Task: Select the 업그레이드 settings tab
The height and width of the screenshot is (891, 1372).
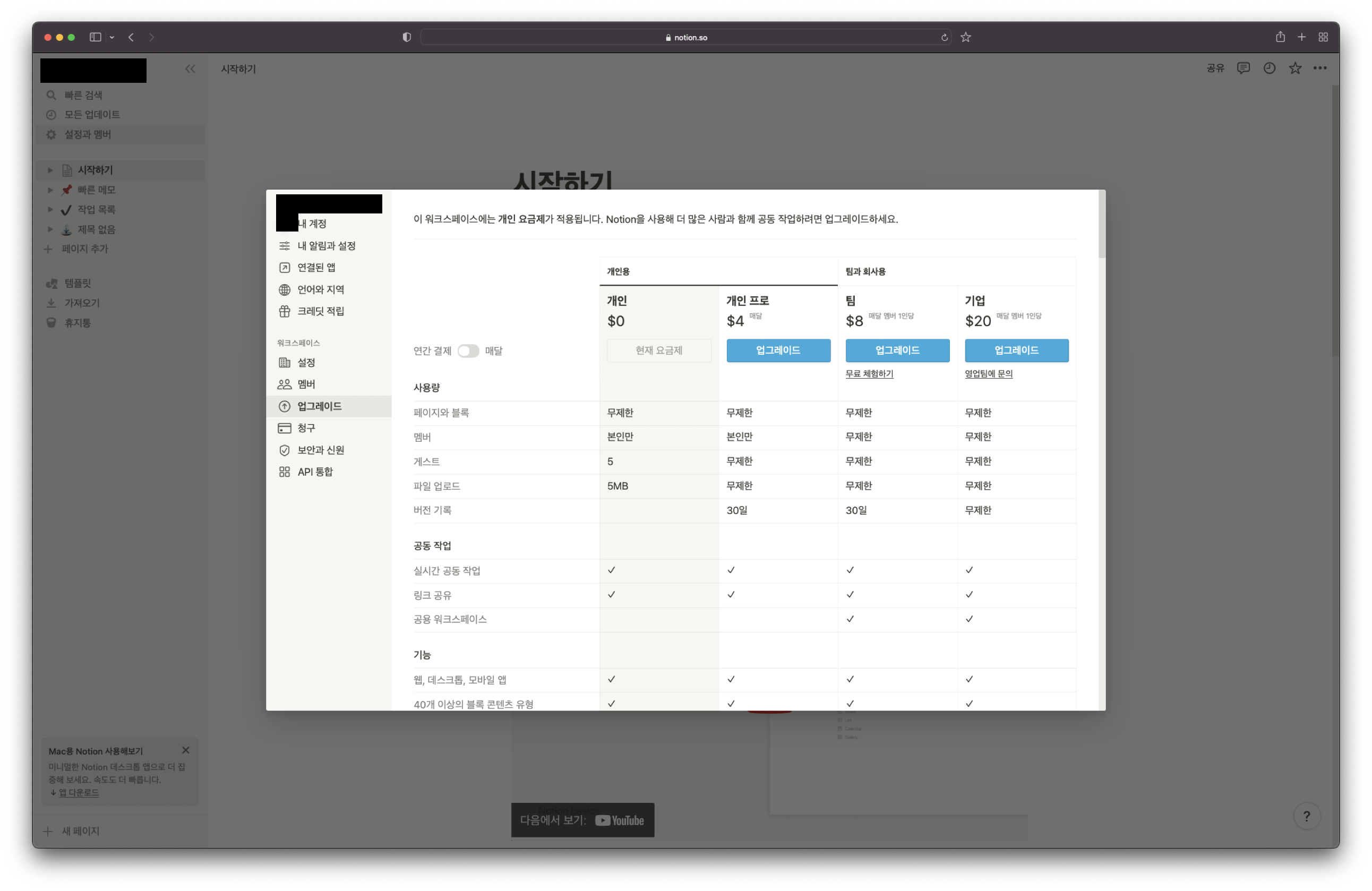Action: [329, 406]
